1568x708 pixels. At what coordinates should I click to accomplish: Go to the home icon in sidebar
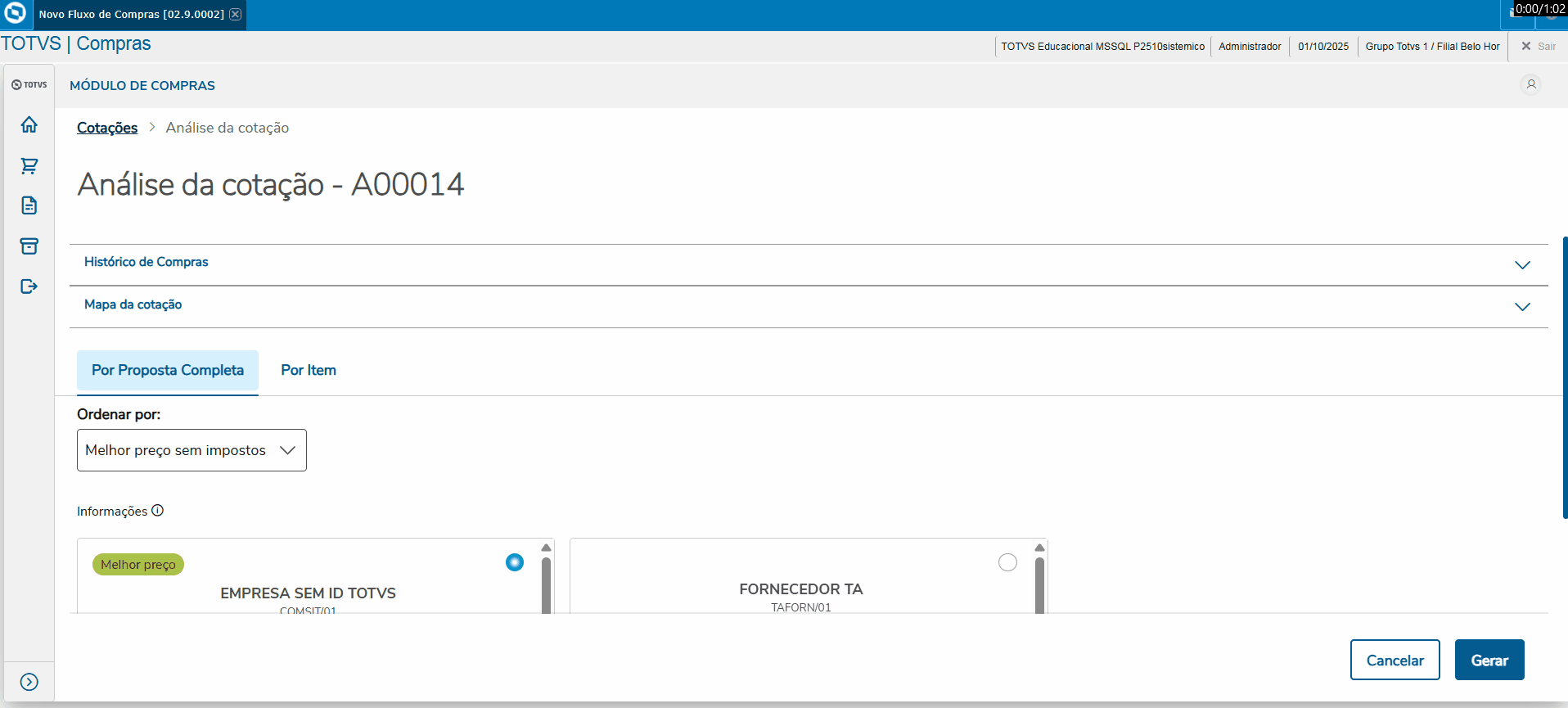click(x=29, y=124)
